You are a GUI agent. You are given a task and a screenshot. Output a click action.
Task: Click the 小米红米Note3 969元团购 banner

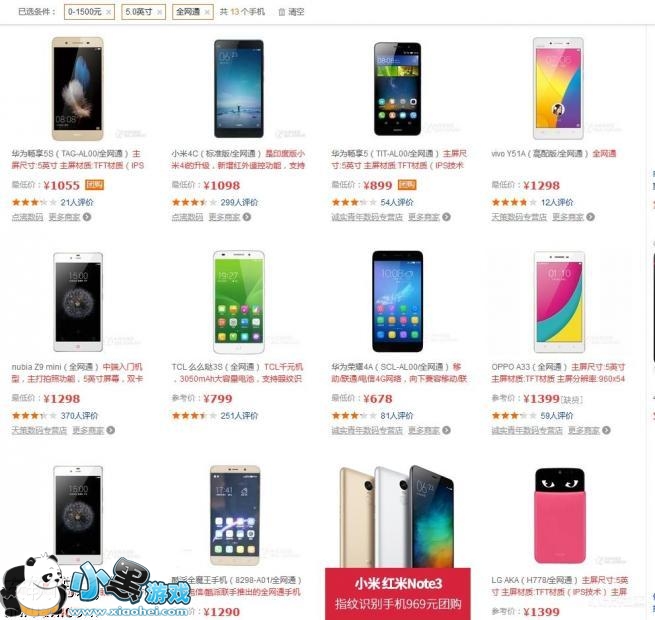pos(398,594)
